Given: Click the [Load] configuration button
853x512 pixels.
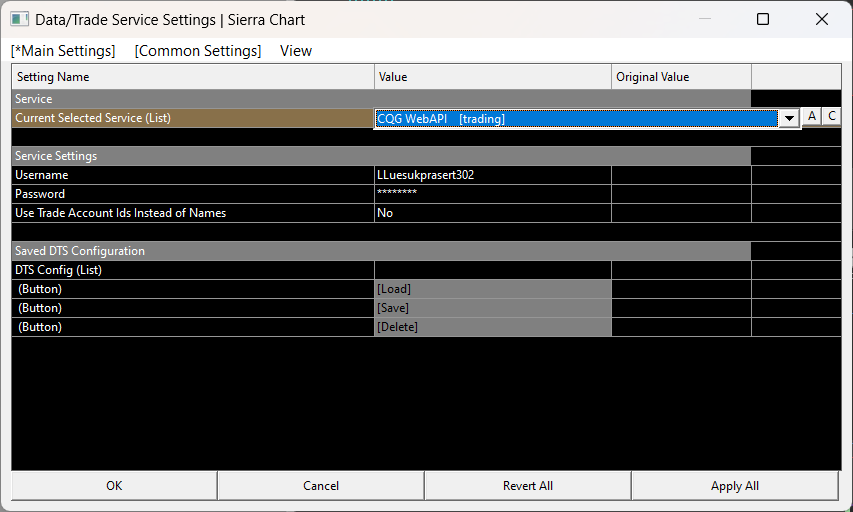Looking at the screenshot, I should pyautogui.click(x=492, y=289).
